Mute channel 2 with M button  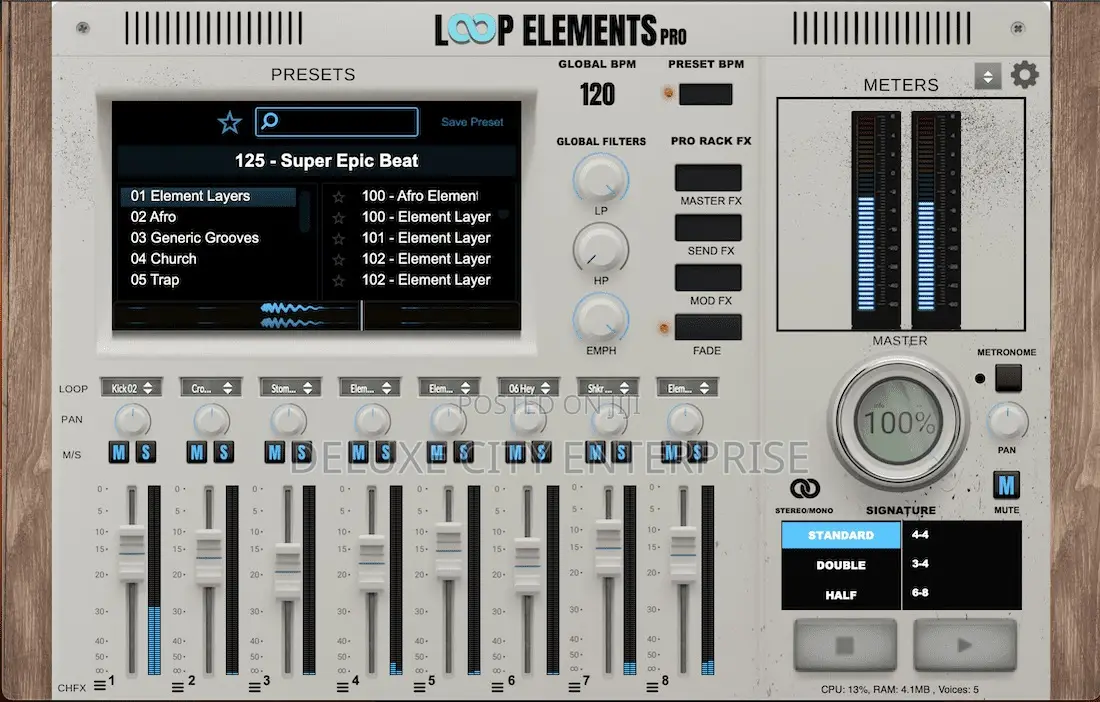click(x=197, y=452)
